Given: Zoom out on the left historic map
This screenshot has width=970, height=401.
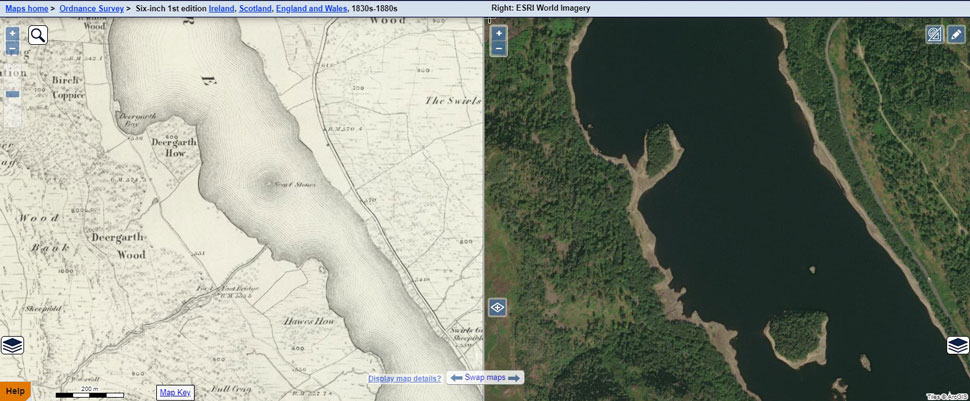Looking at the screenshot, I should click(12, 48).
